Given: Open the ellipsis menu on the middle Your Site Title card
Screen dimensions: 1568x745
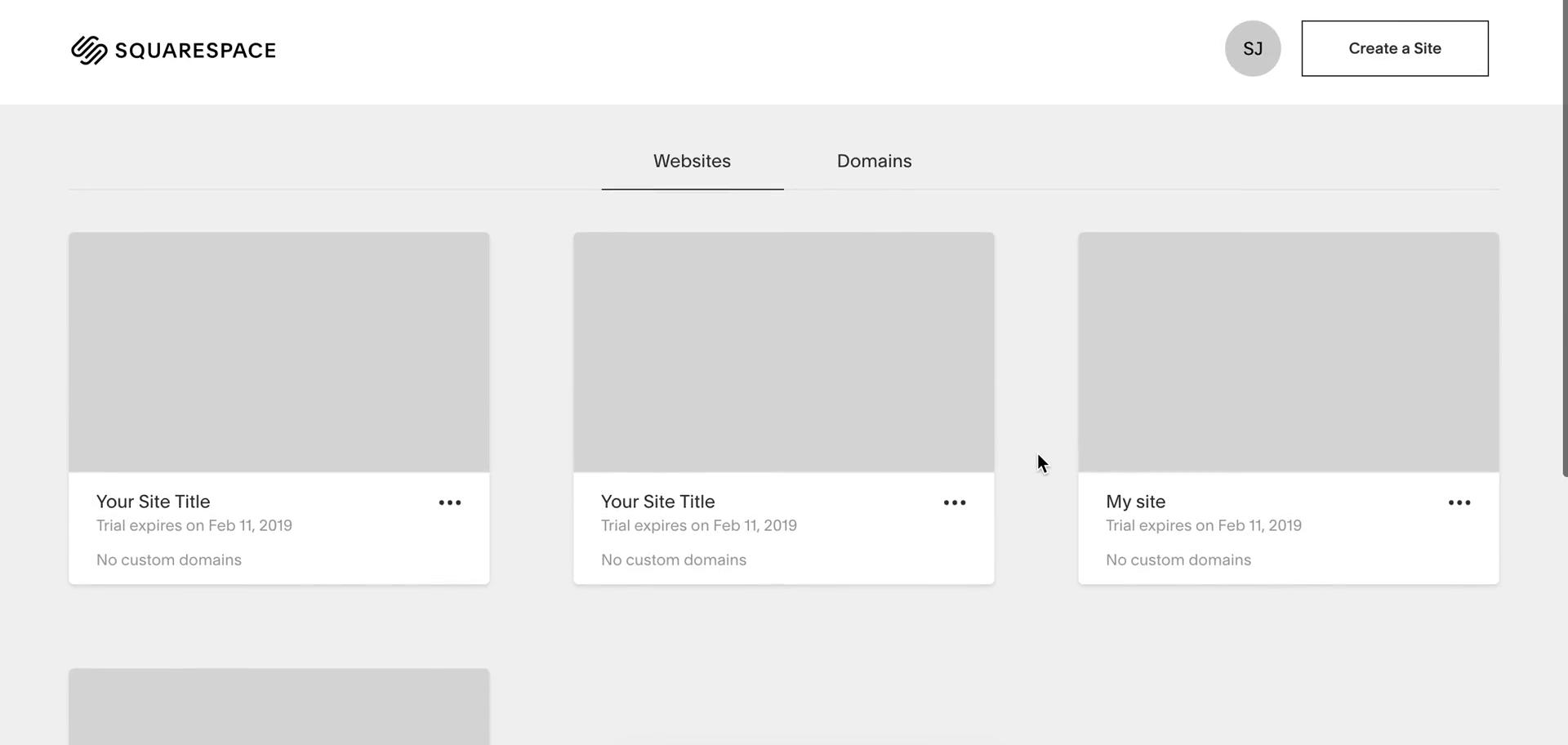Looking at the screenshot, I should [x=955, y=502].
